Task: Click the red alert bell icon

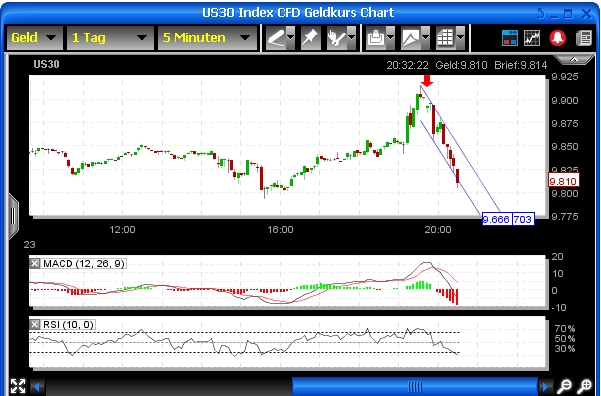Action: [x=558, y=38]
